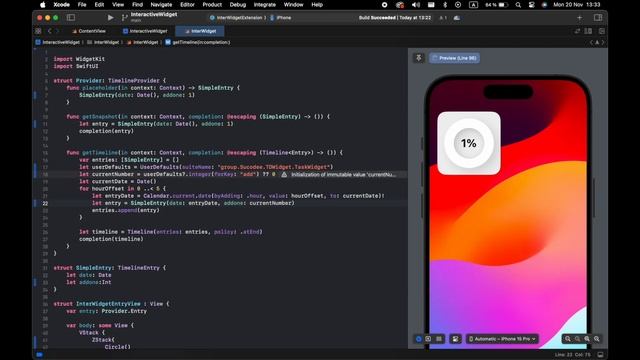Open the InteractiveWidget jump bar project crumb
Screen dimensions: 640x360
58,42
